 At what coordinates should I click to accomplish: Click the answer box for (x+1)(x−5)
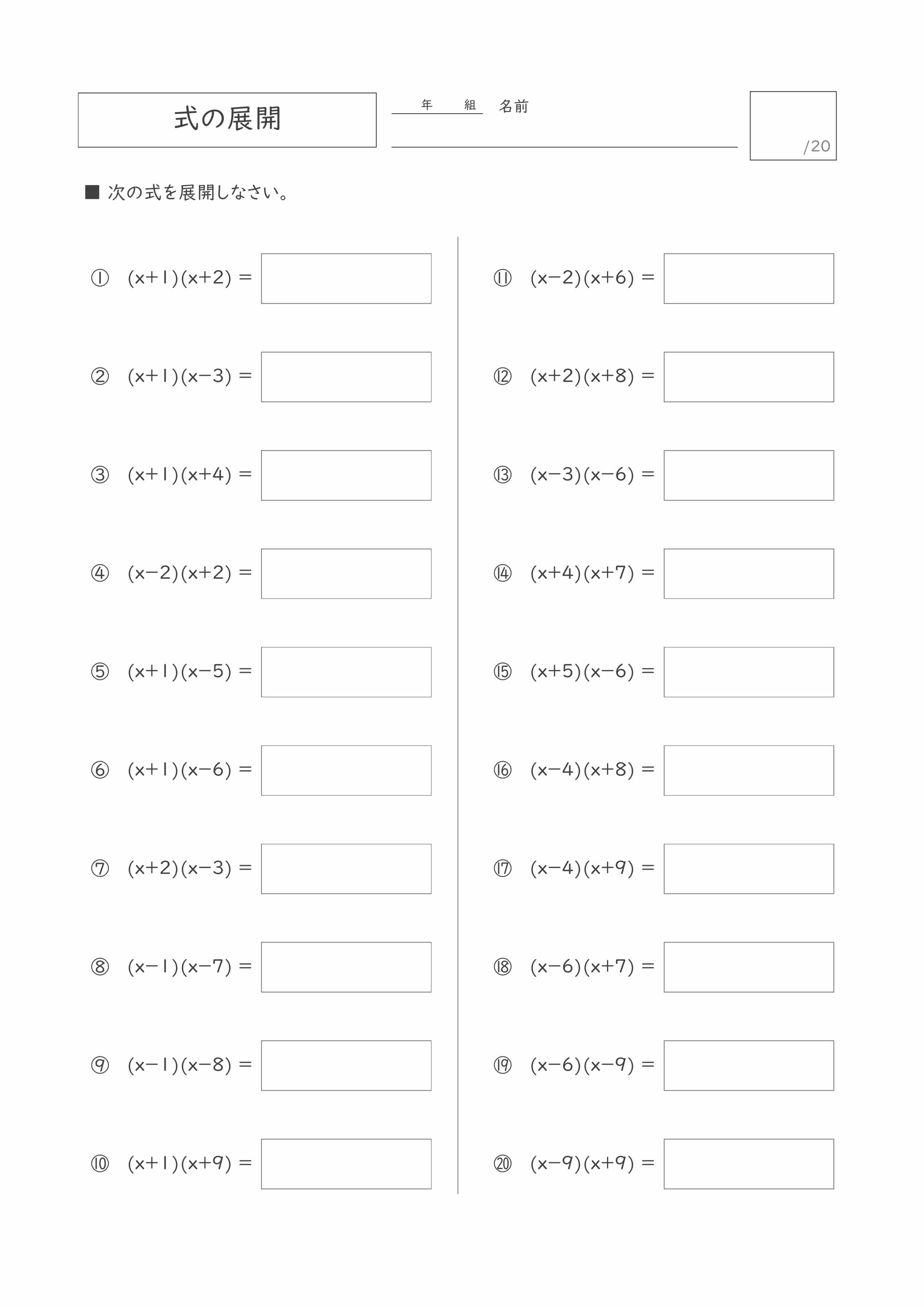[346, 672]
